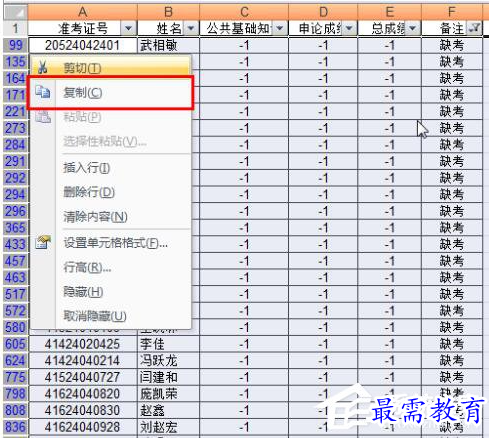Open the 公共基础知识 filter dropdown

[x=280, y=29]
